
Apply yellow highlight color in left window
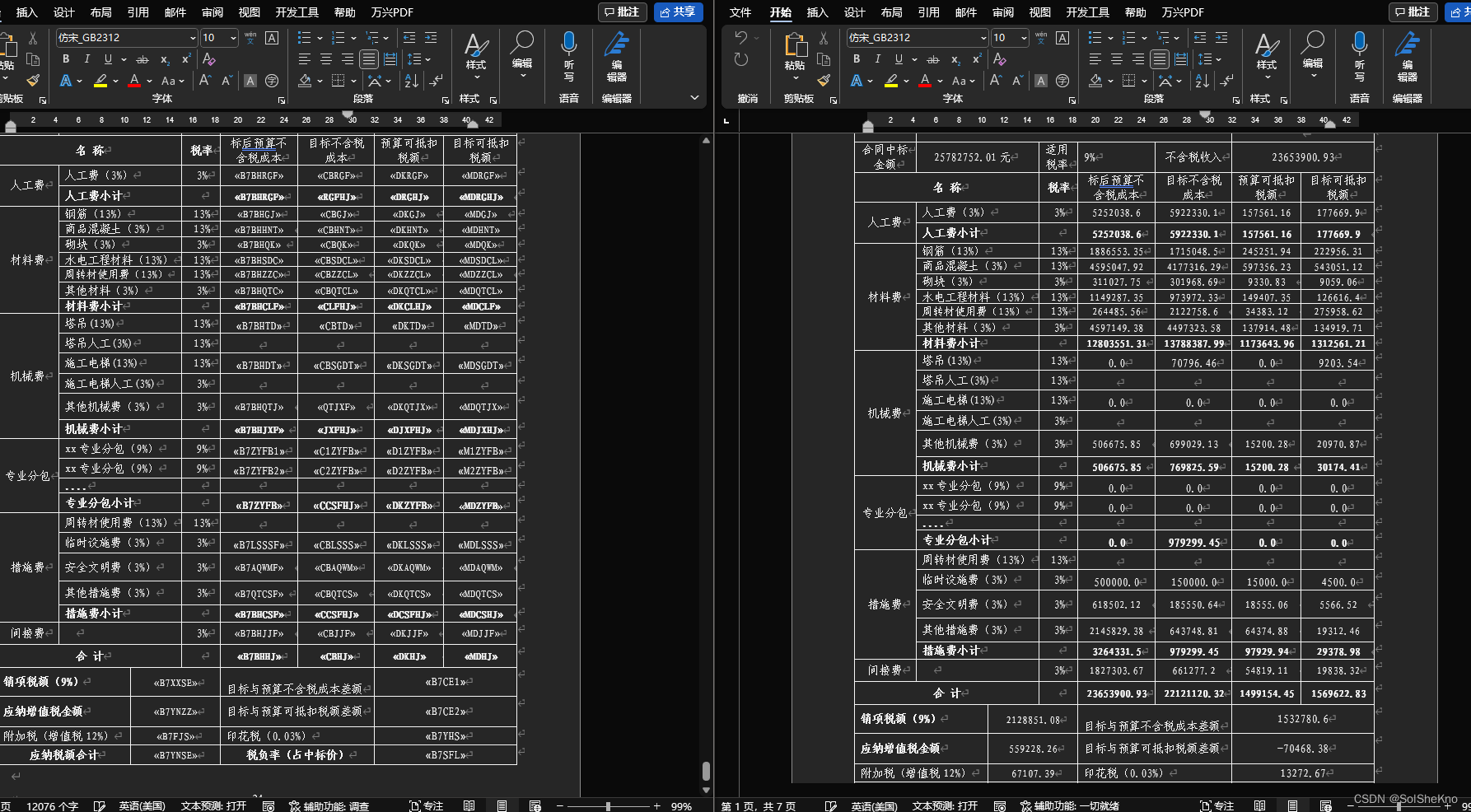click(x=100, y=81)
